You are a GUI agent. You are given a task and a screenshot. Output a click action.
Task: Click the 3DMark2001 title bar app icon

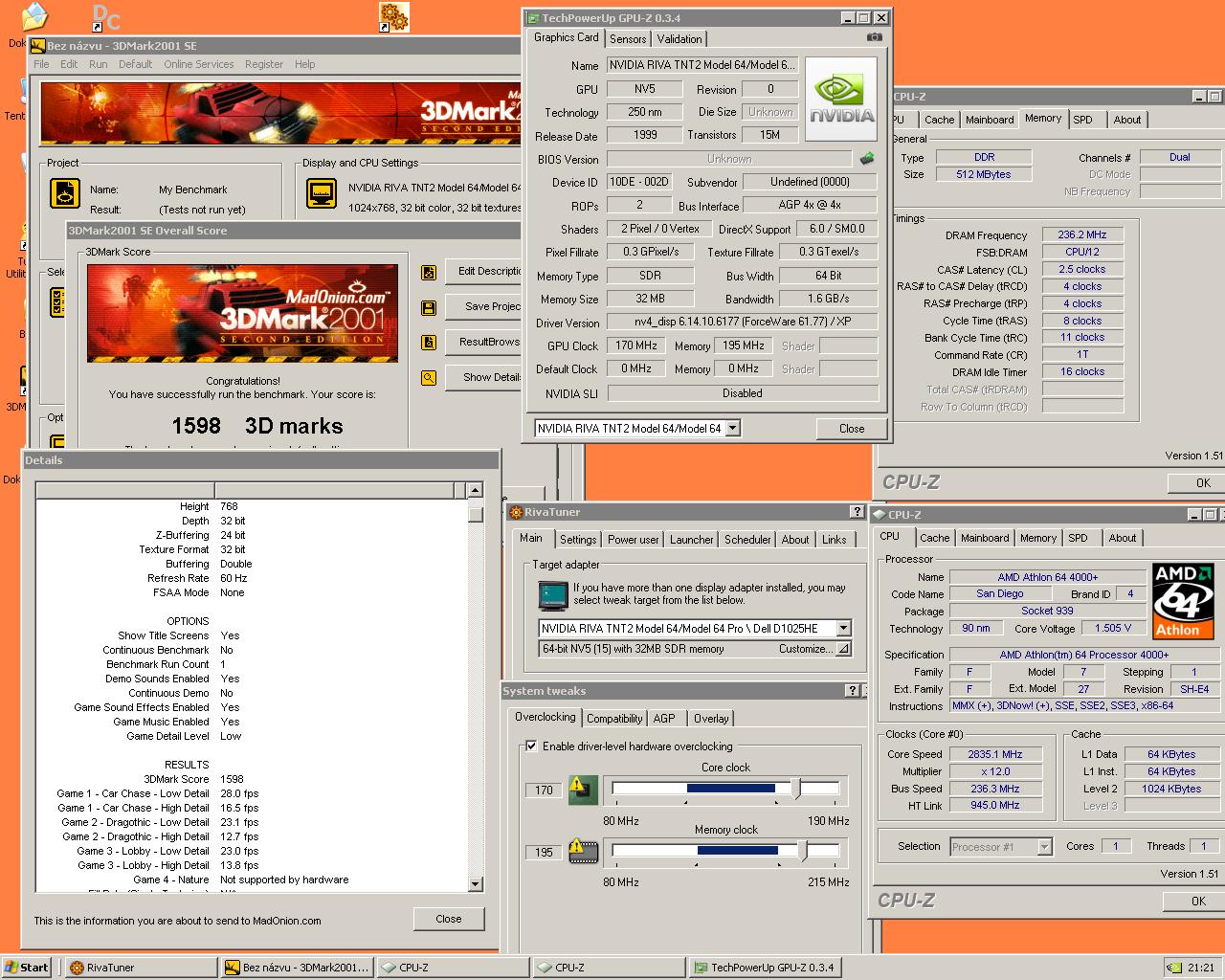tap(37, 46)
